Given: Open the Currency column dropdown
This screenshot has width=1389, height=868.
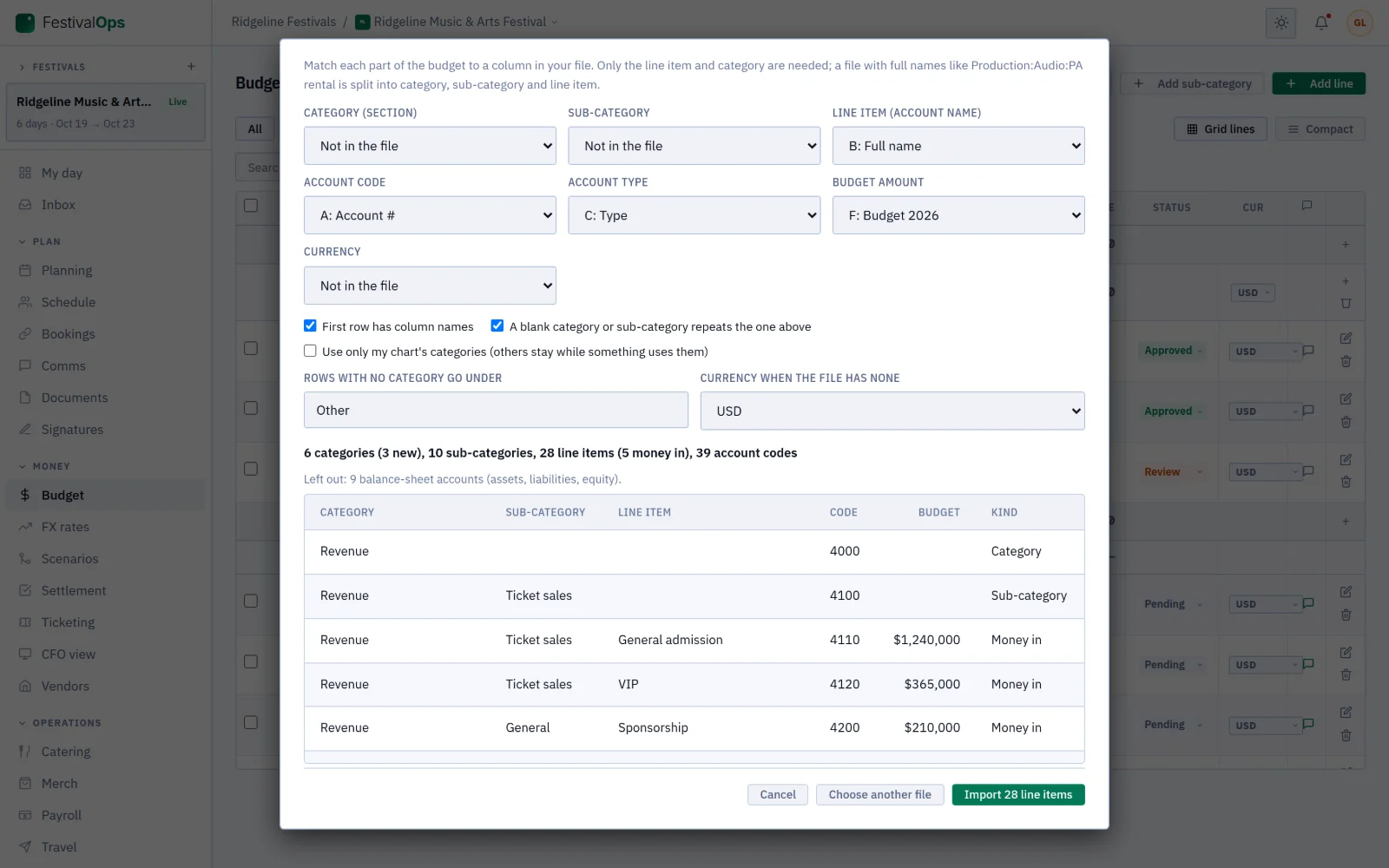Looking at the screenshot, I should pyautogui.click(x=430, y=286).
